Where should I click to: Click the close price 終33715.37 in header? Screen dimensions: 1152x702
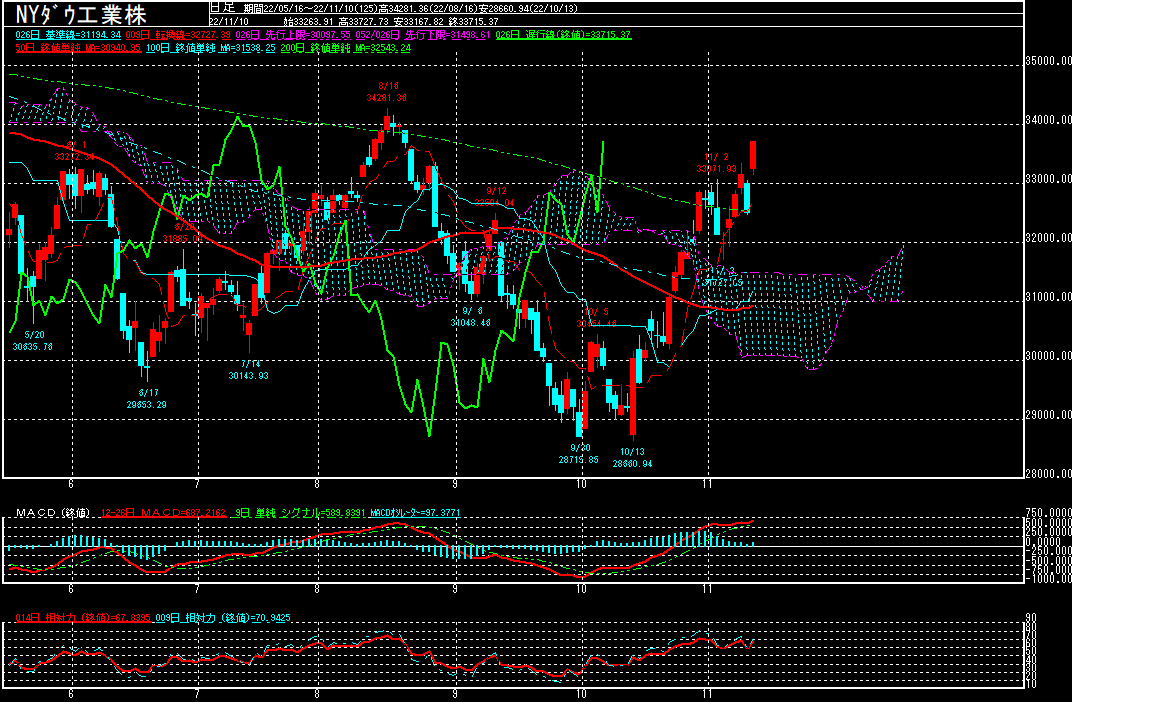[x=473, y=21]
